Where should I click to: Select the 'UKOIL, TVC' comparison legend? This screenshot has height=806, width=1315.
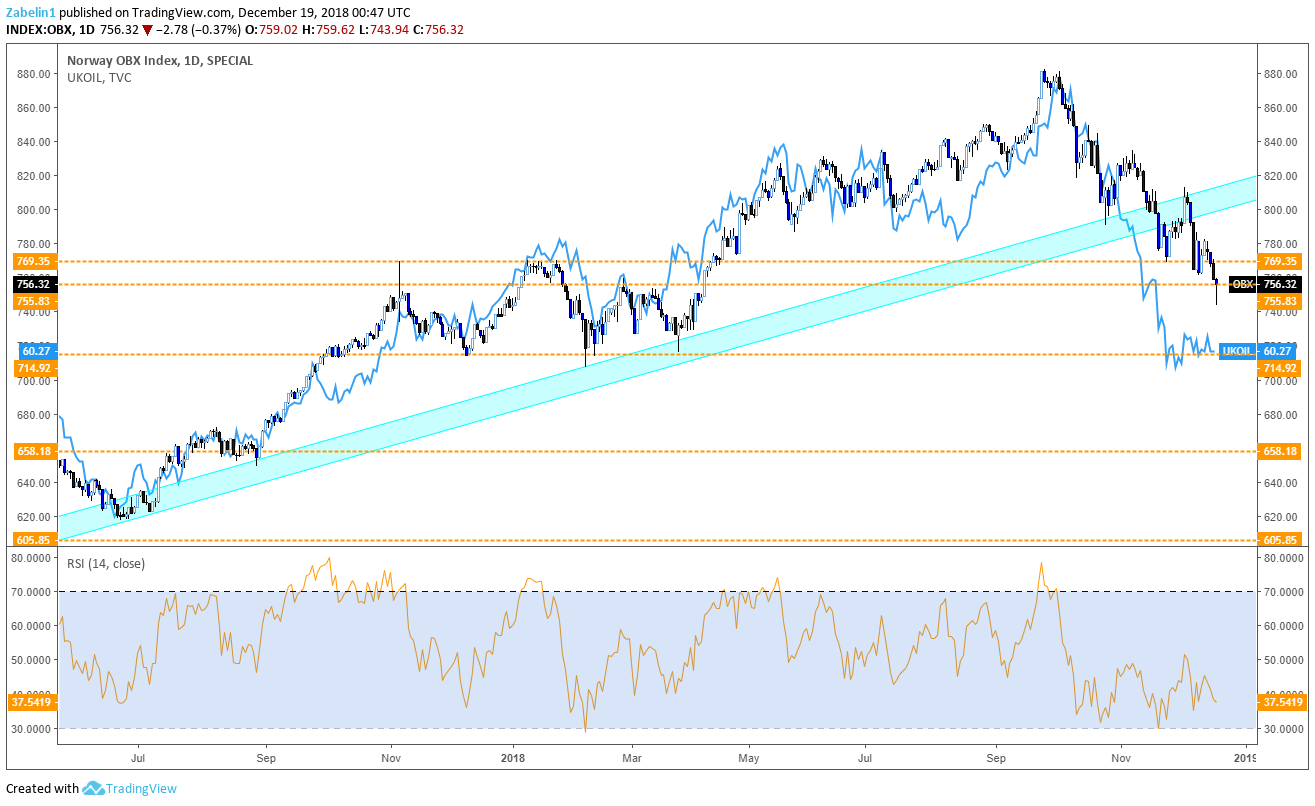point(99,77)
